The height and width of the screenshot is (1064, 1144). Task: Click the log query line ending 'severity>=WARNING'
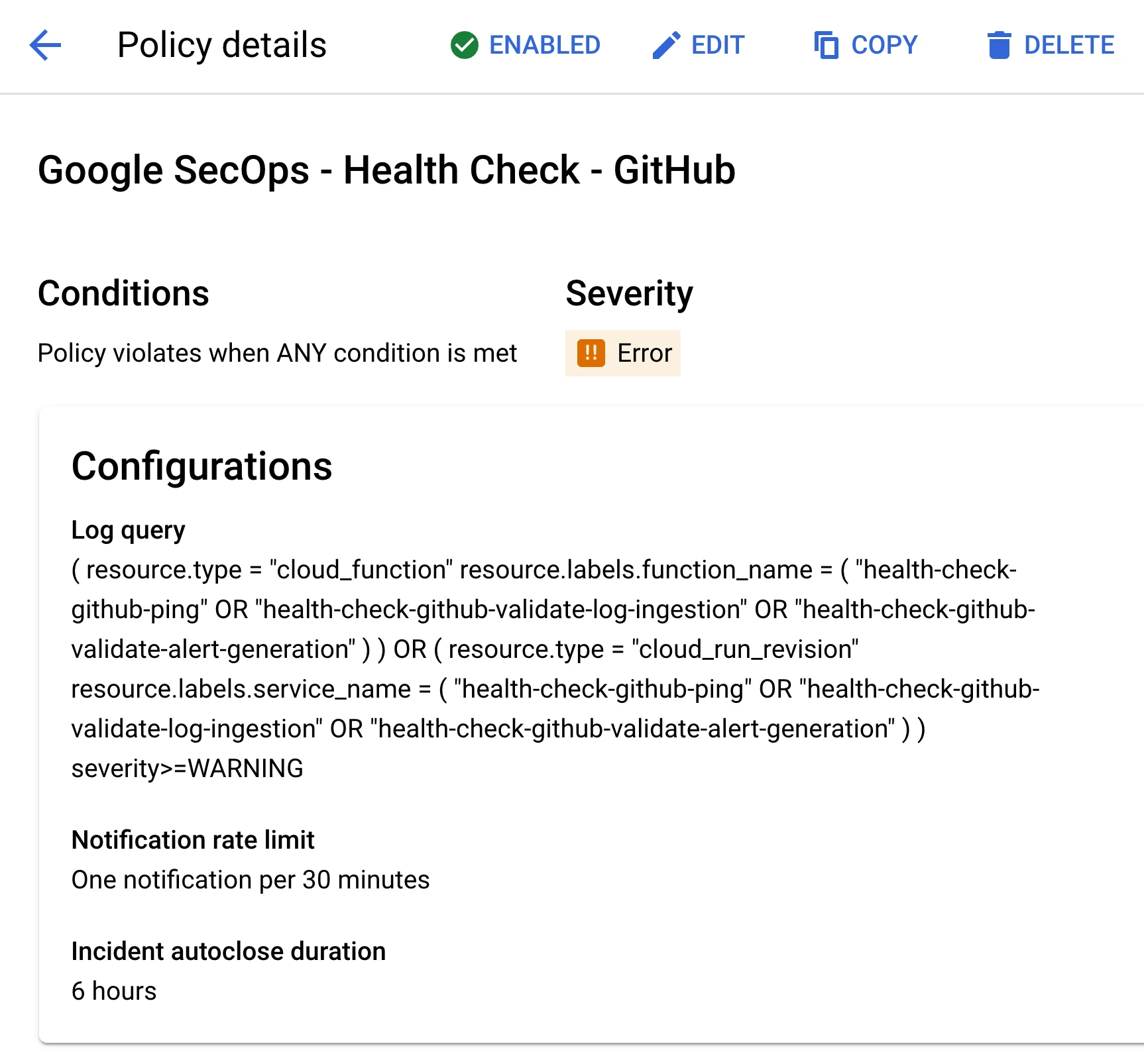tap(187, 769)
